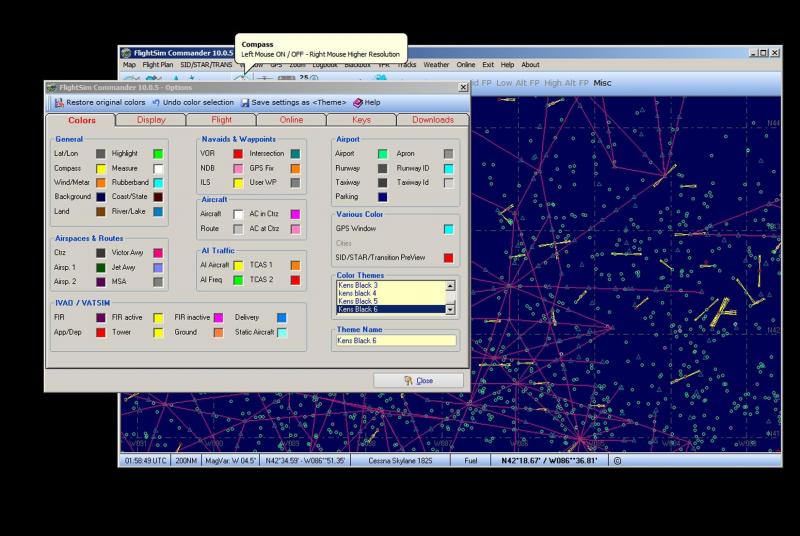Select kens black 4 theme
This screenshot has height=536, width=800.
pyautogui.click(x=391, y=293)
